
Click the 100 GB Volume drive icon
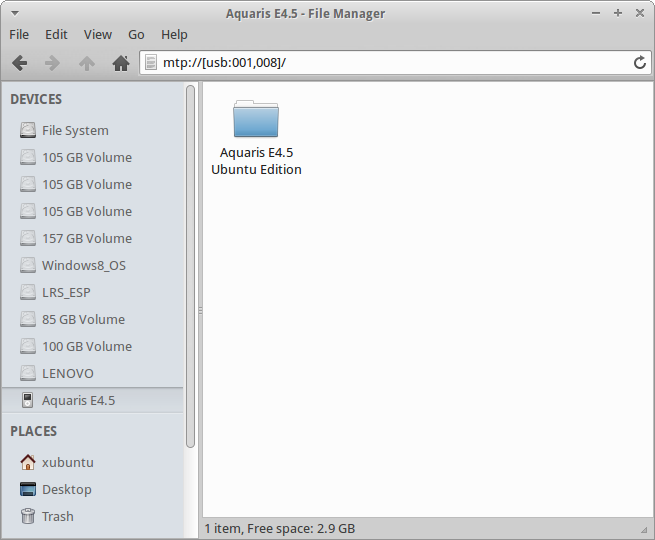(x=28, y=346)
